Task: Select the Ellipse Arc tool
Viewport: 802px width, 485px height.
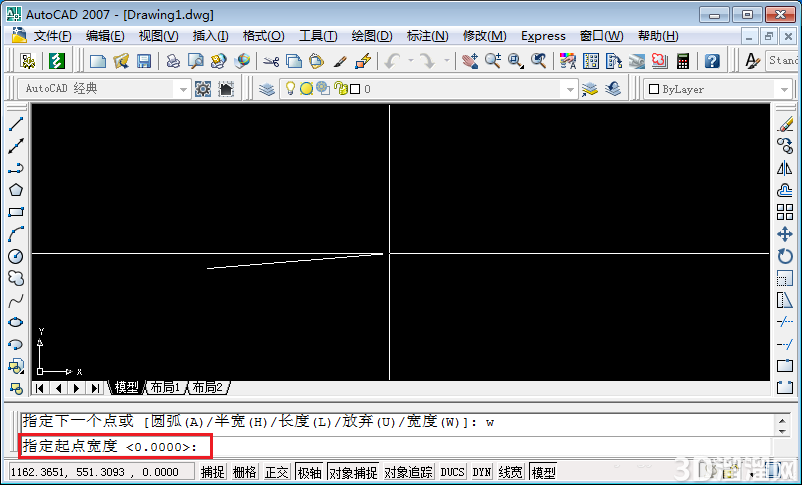Action: click(x=16, y=344)
